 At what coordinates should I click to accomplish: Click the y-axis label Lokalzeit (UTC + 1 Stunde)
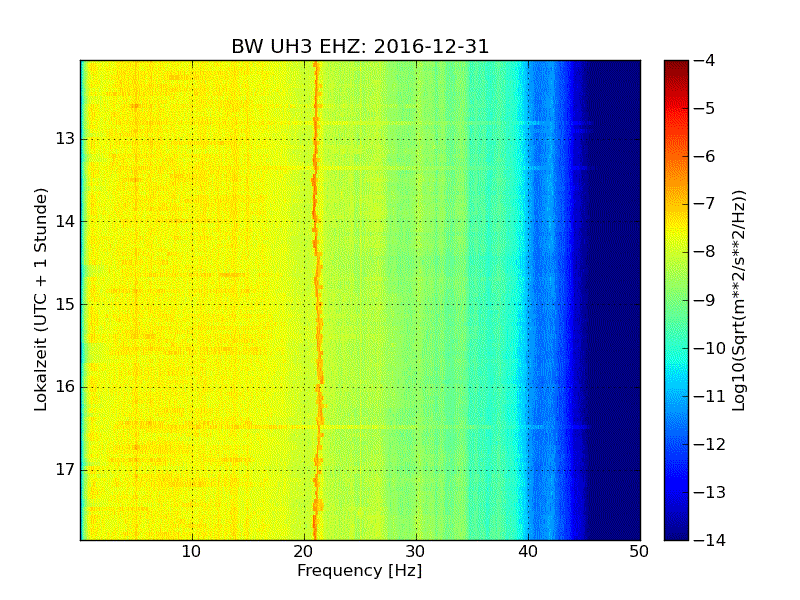pyautogui.click(x=41, y=299)
